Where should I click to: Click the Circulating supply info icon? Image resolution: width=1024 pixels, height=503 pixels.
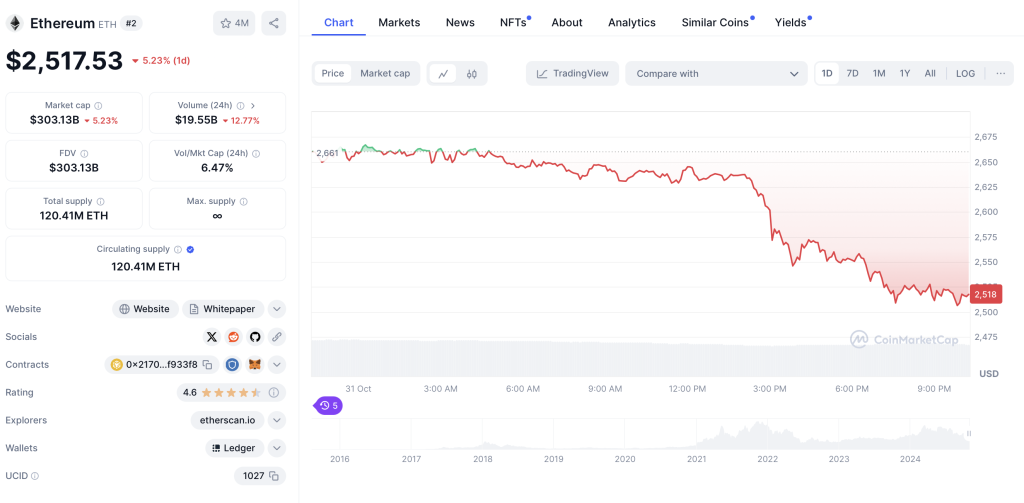(178, 250)
